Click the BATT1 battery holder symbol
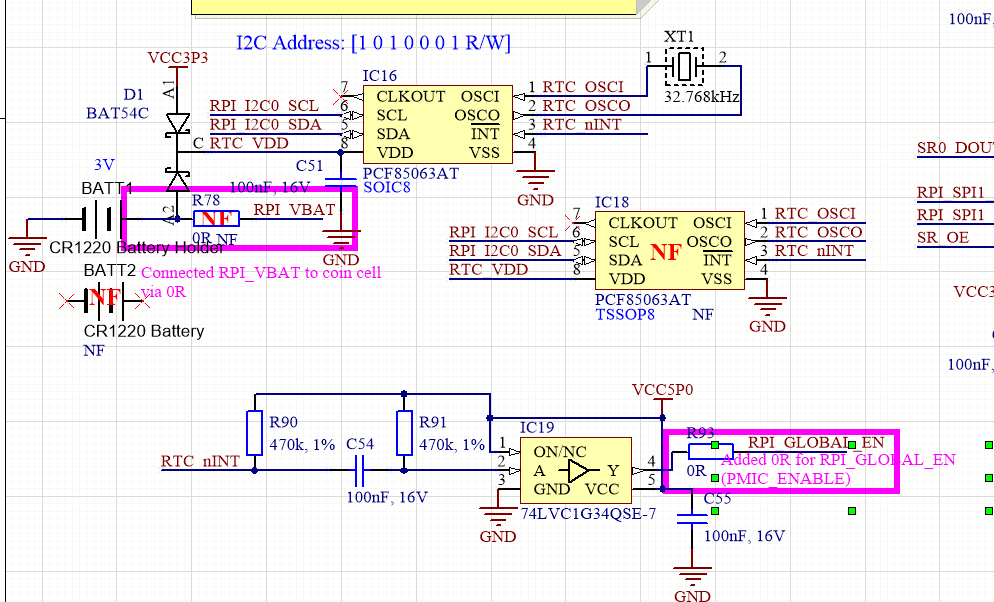Image resolution: width=994 pixels, height=602 pixels. (99, 217)
